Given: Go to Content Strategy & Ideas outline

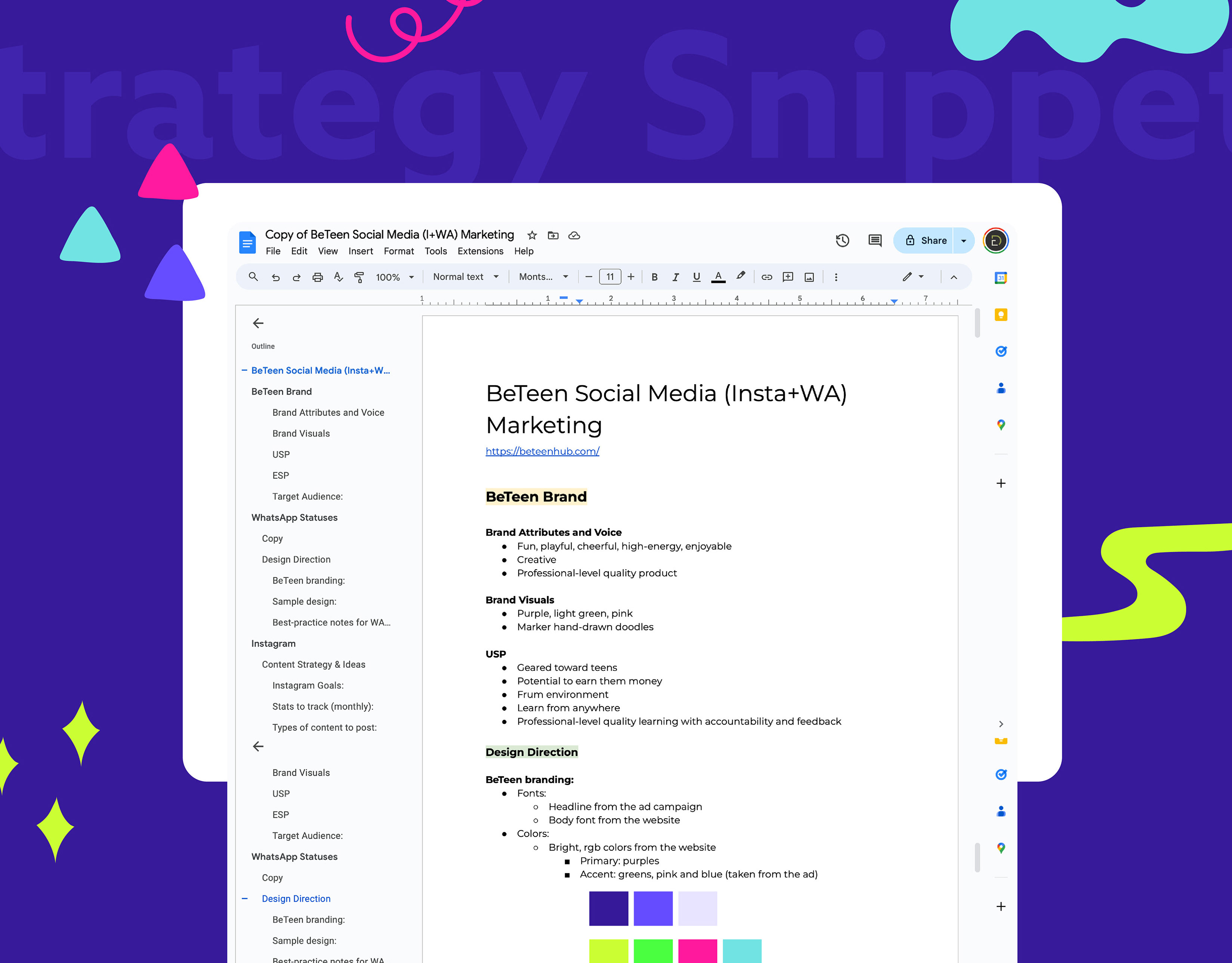Looking at the screenshot, I should [314, 664].
